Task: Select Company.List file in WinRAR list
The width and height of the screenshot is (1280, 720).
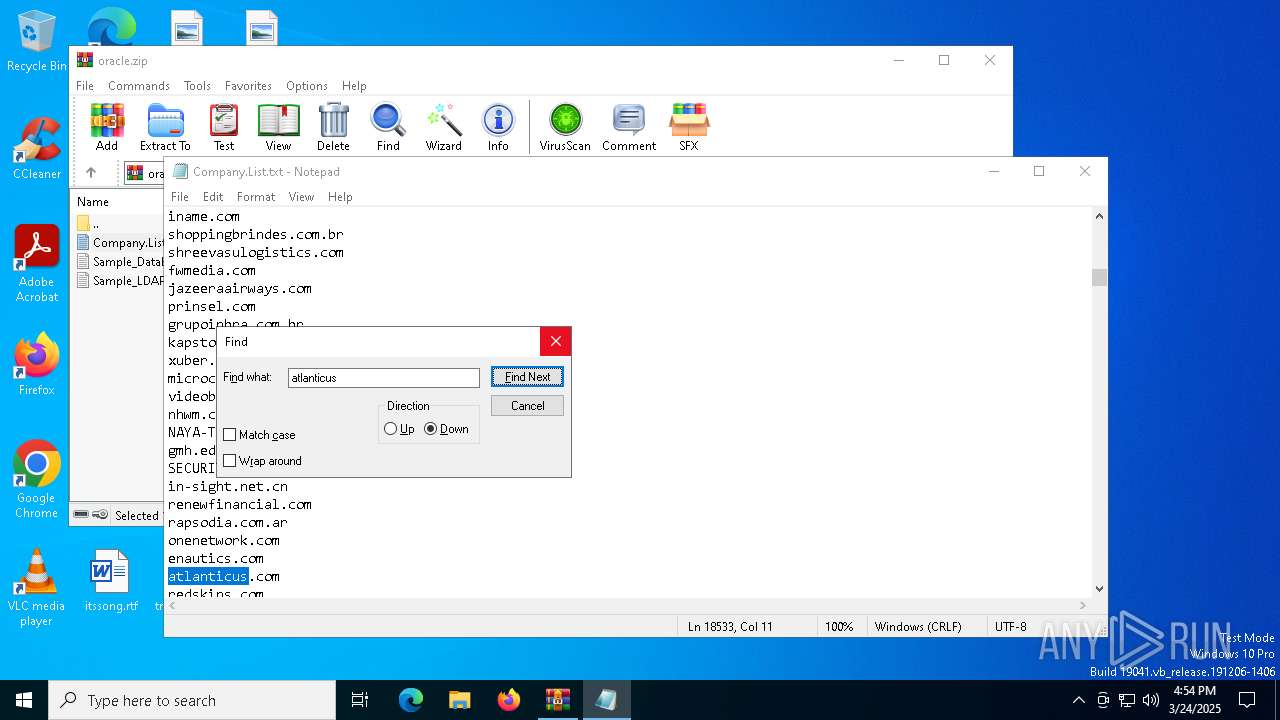Action: (120, 242)
